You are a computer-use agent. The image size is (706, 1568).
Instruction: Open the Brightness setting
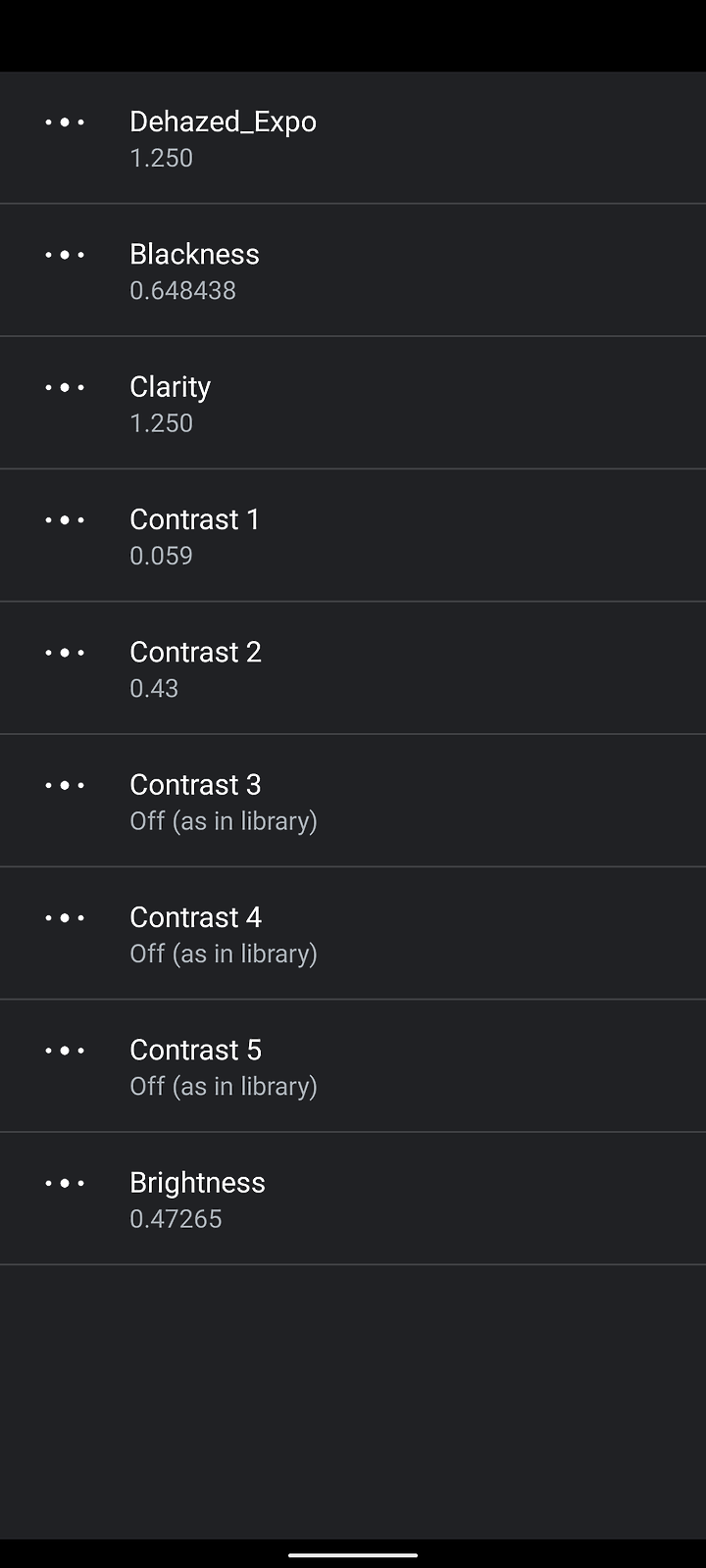pos(353,1199)
